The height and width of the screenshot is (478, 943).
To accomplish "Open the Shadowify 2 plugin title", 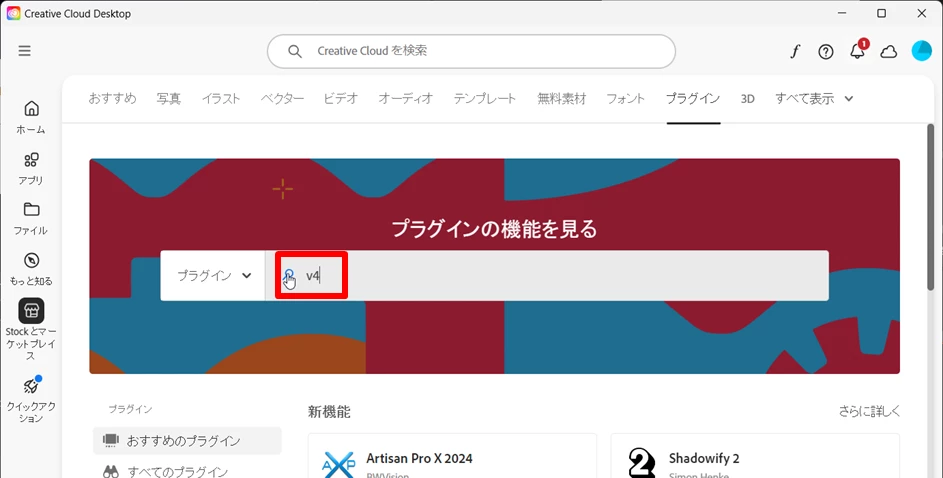I will [x=704, y=458].
